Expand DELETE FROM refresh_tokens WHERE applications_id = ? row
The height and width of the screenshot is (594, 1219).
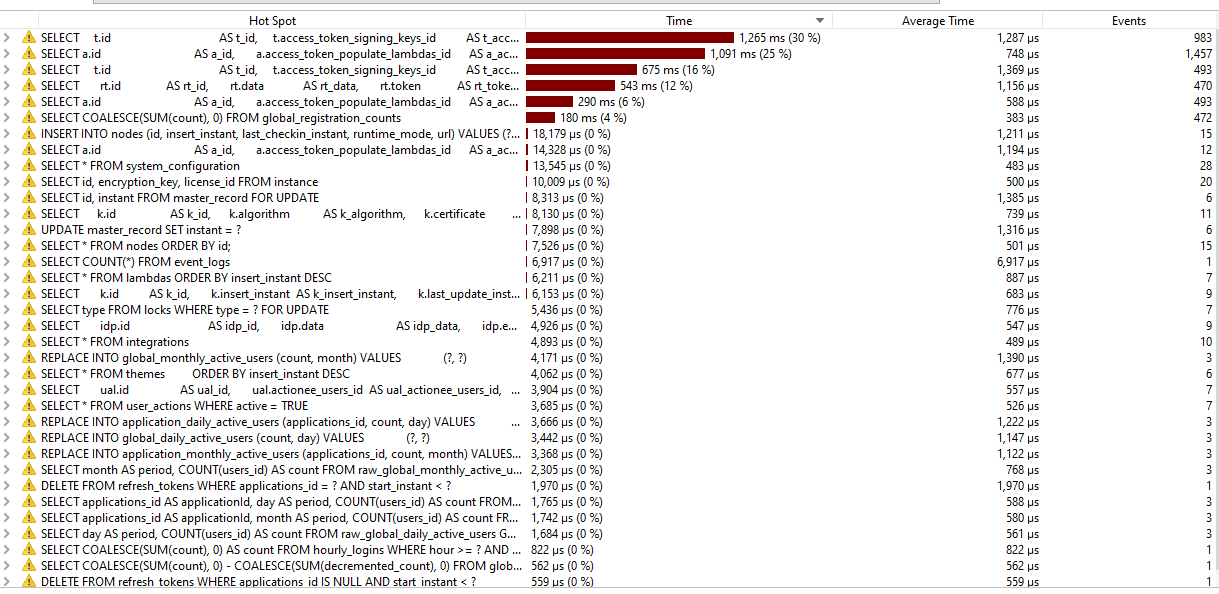(8, 486)
